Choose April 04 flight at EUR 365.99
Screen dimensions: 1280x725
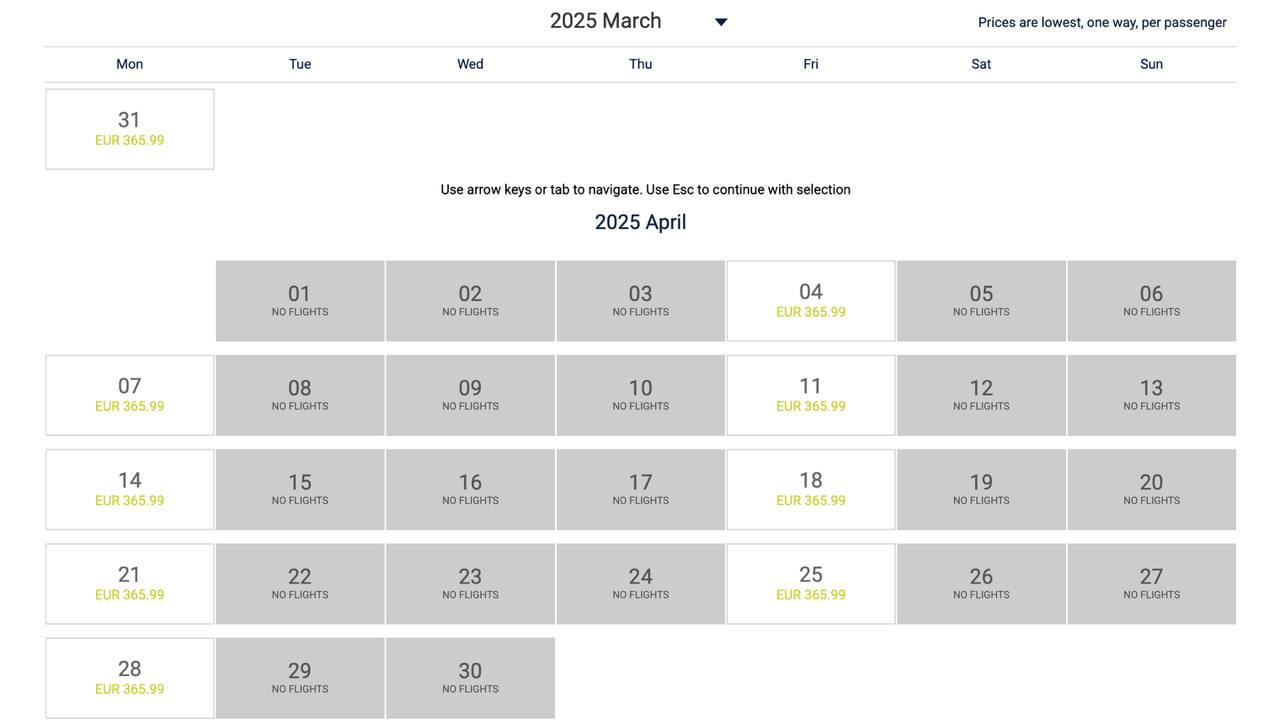811,301
